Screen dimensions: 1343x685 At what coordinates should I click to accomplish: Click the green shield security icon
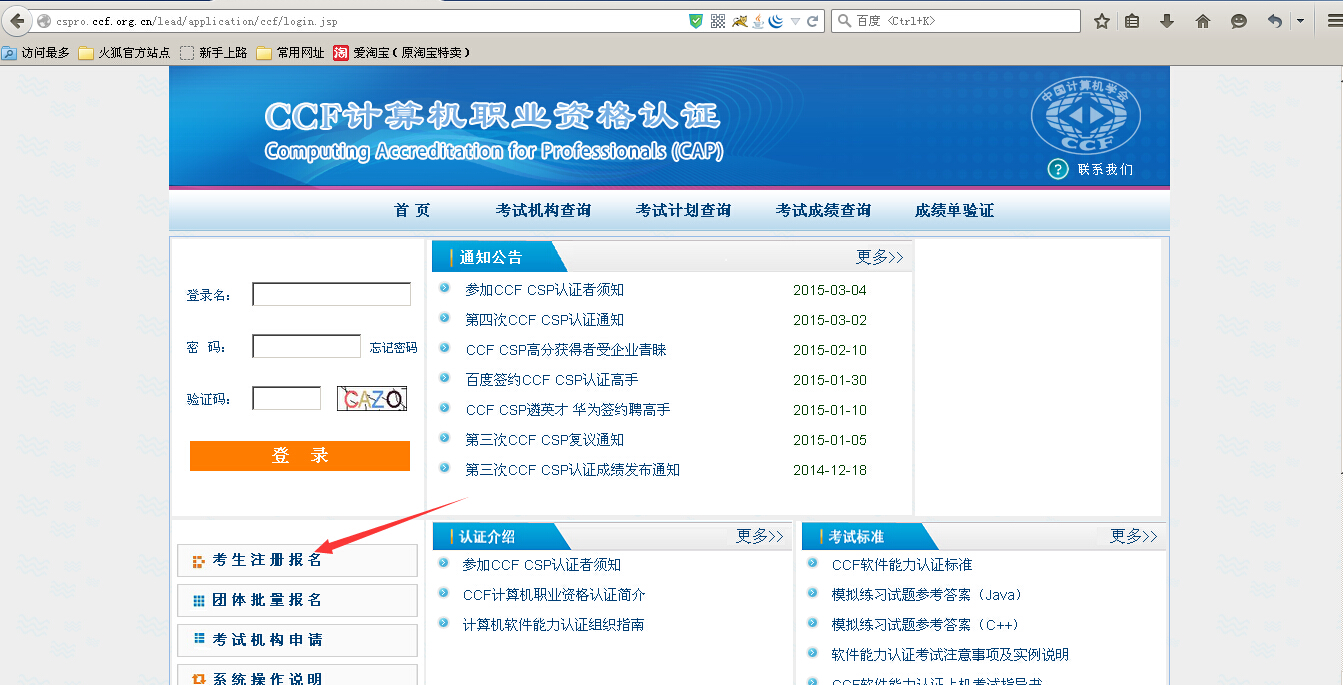[696, 21]
